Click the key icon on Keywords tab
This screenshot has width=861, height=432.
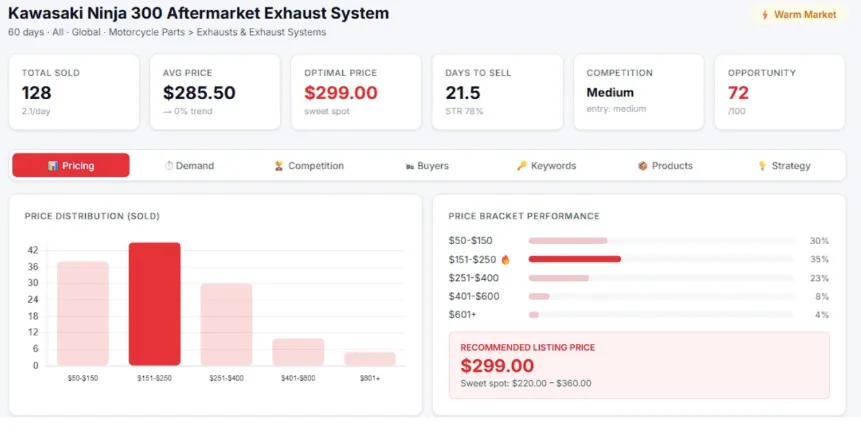point(522,166)
